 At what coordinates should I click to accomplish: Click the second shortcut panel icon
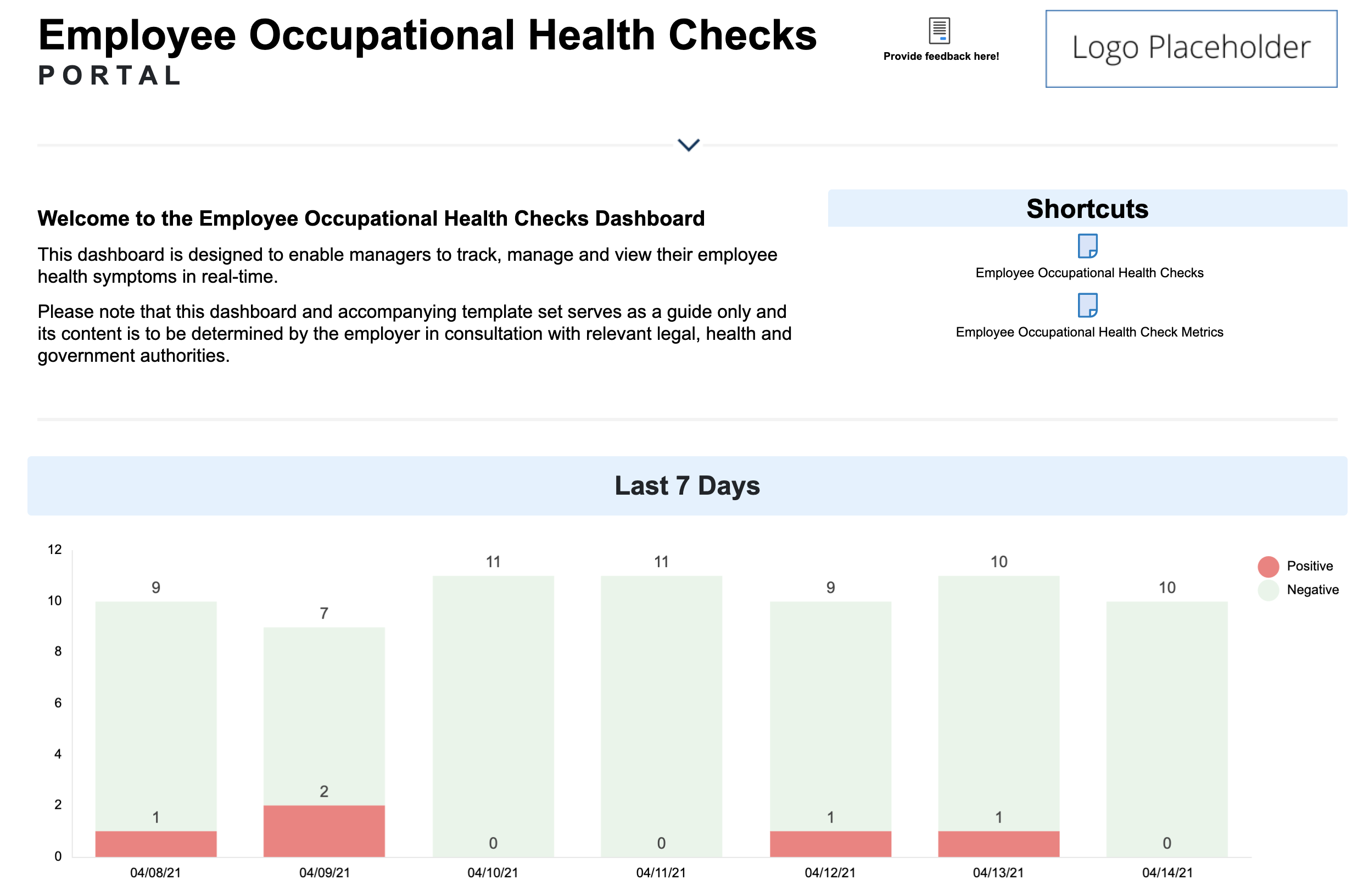[x=1088, y=307]
